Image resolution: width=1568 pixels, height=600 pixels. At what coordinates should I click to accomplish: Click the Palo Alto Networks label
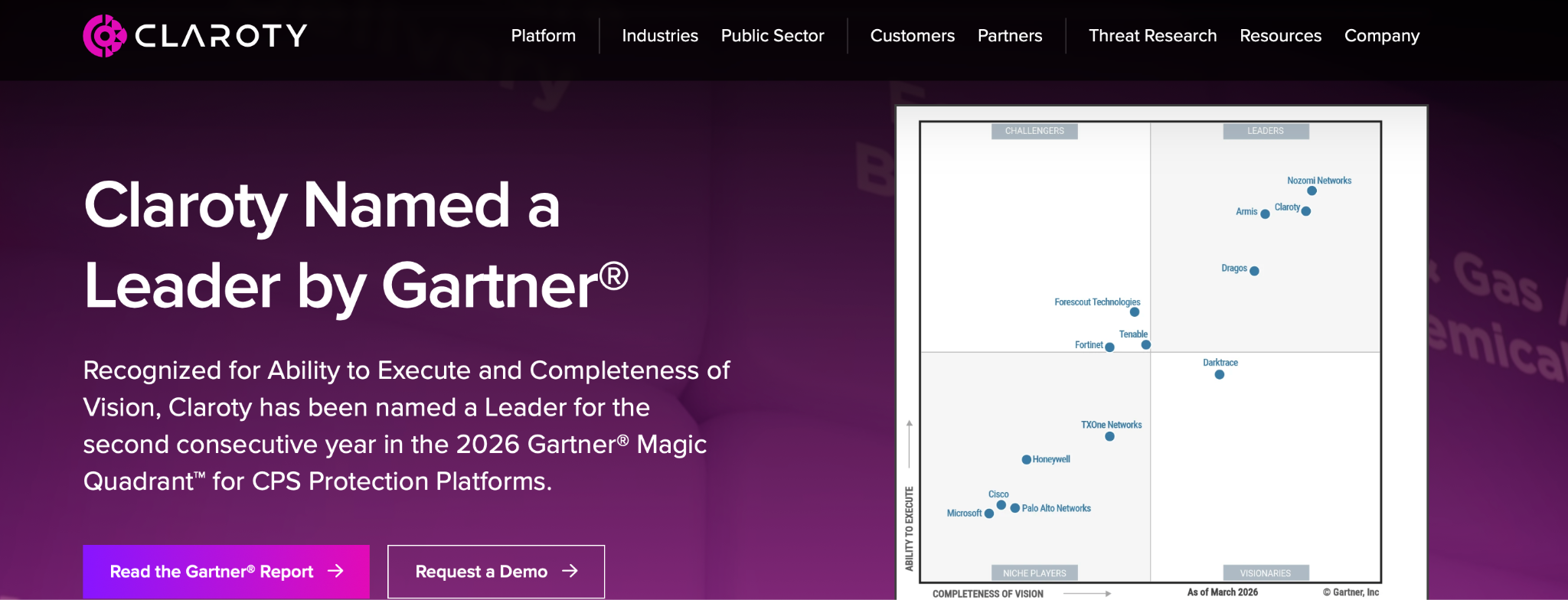coord(1056,508)
